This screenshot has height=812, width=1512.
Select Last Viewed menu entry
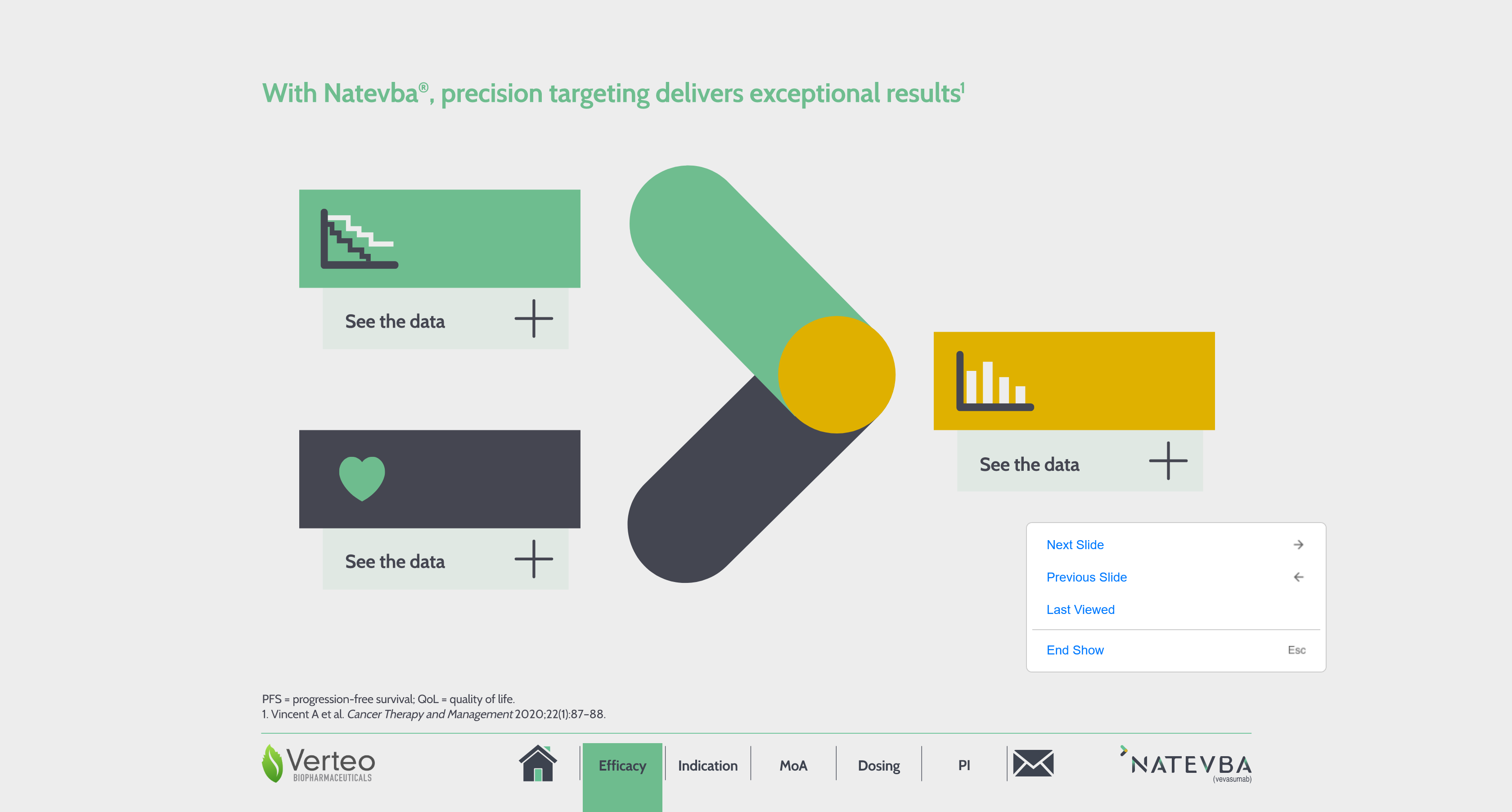[x=1080, y=609]
